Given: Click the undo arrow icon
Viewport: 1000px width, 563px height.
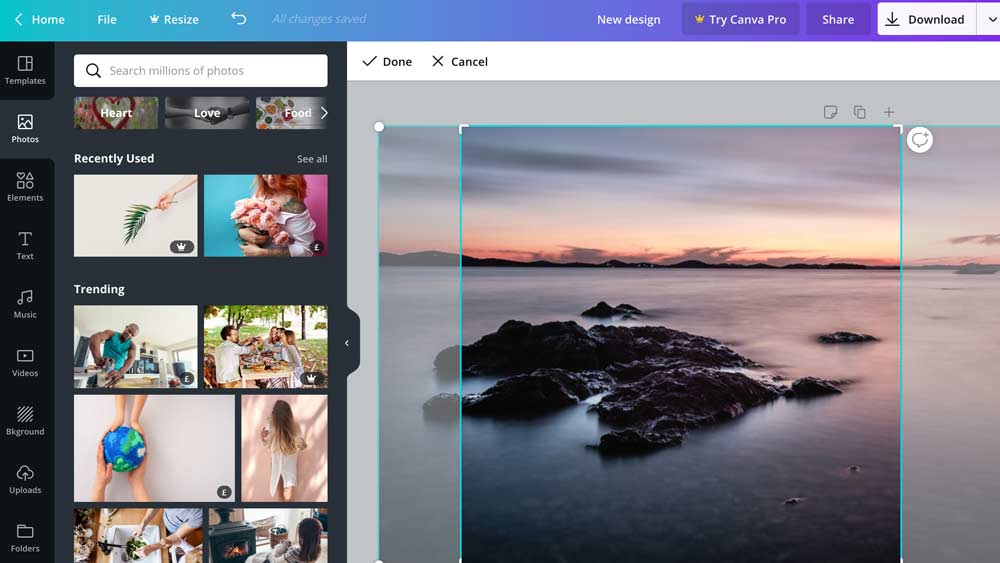Looking at the screenshot, I should 238,19.
